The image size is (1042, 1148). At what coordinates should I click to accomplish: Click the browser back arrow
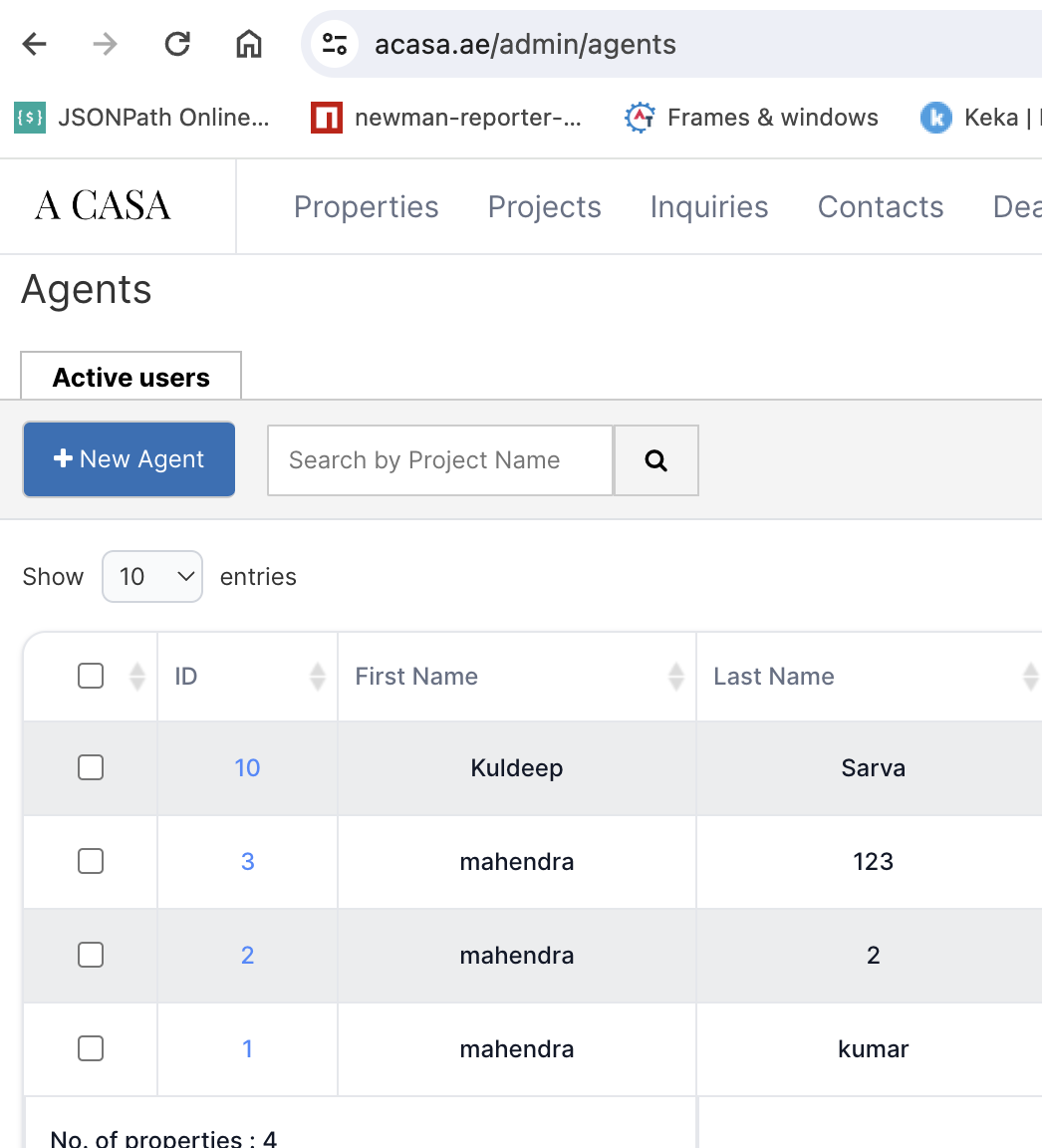(x=35, y=44)
